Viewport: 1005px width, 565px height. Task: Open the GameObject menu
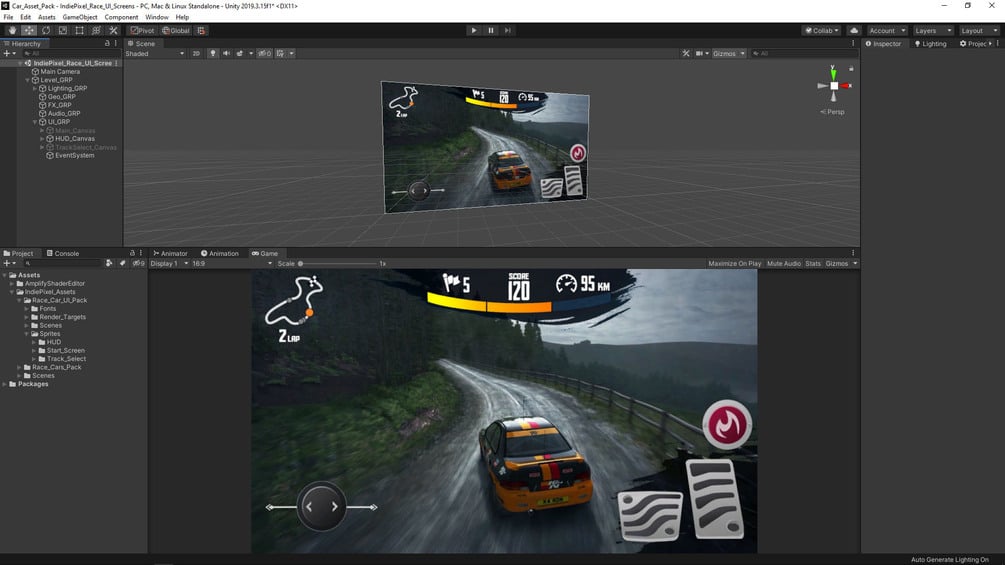tap(80, 17)
